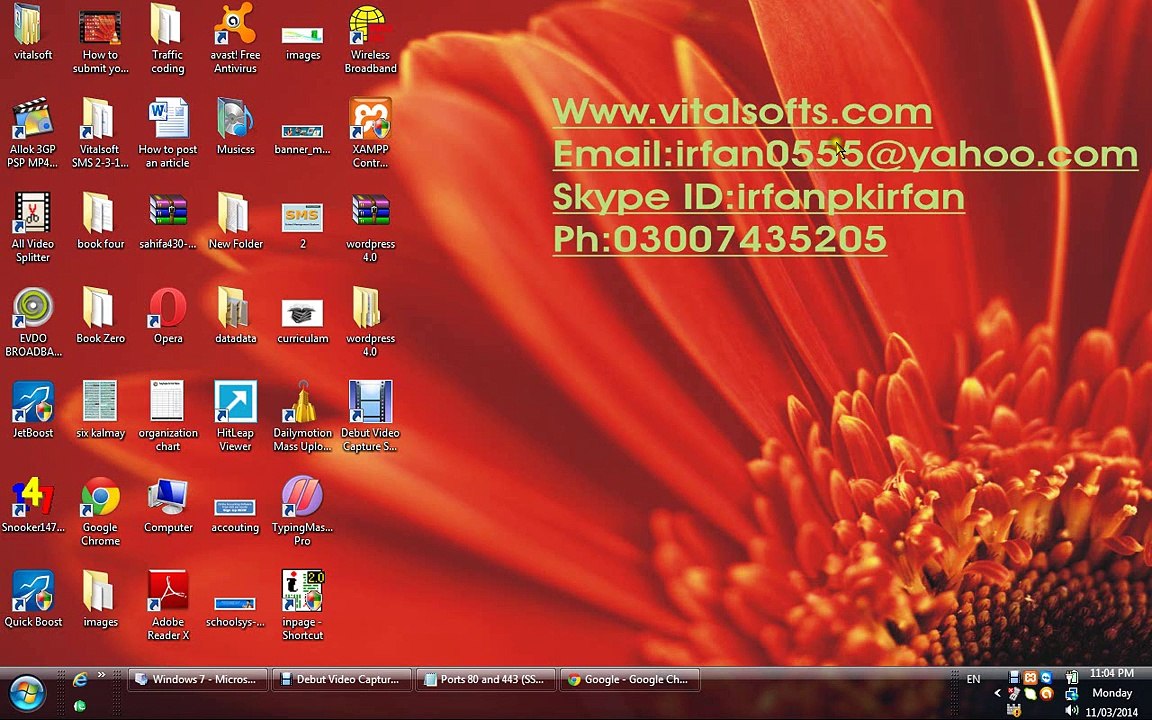
Task: Open the Musicss shortcut icon
Action: click(x=235, y=126)
